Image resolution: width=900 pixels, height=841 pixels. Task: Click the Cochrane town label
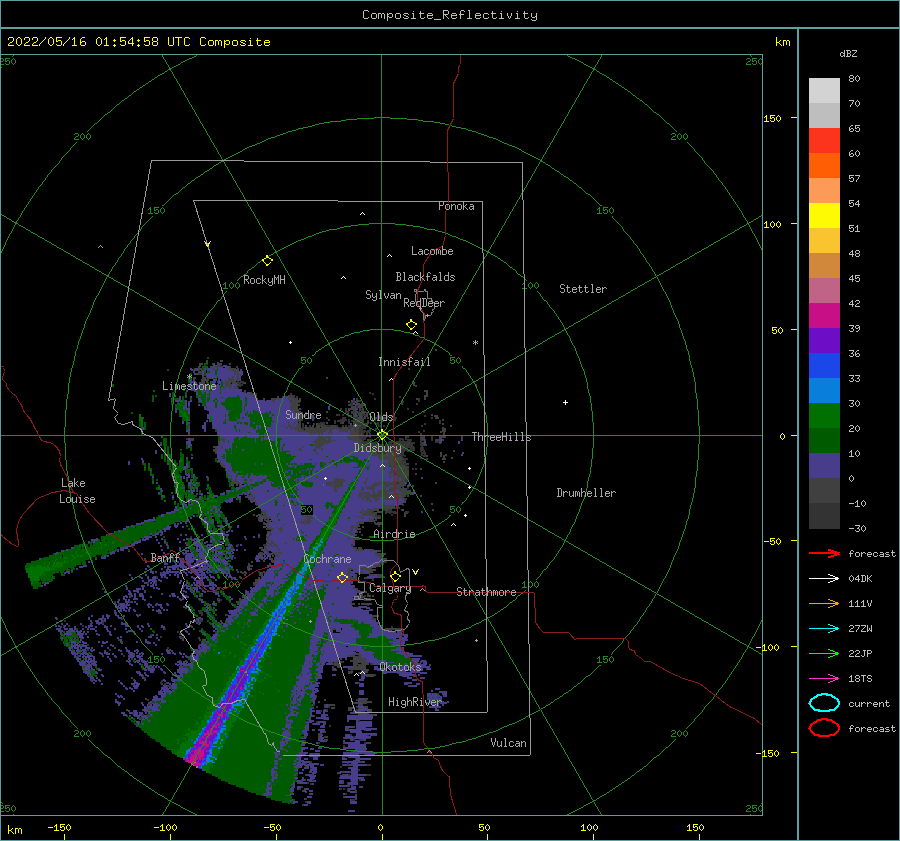point(327,559)
